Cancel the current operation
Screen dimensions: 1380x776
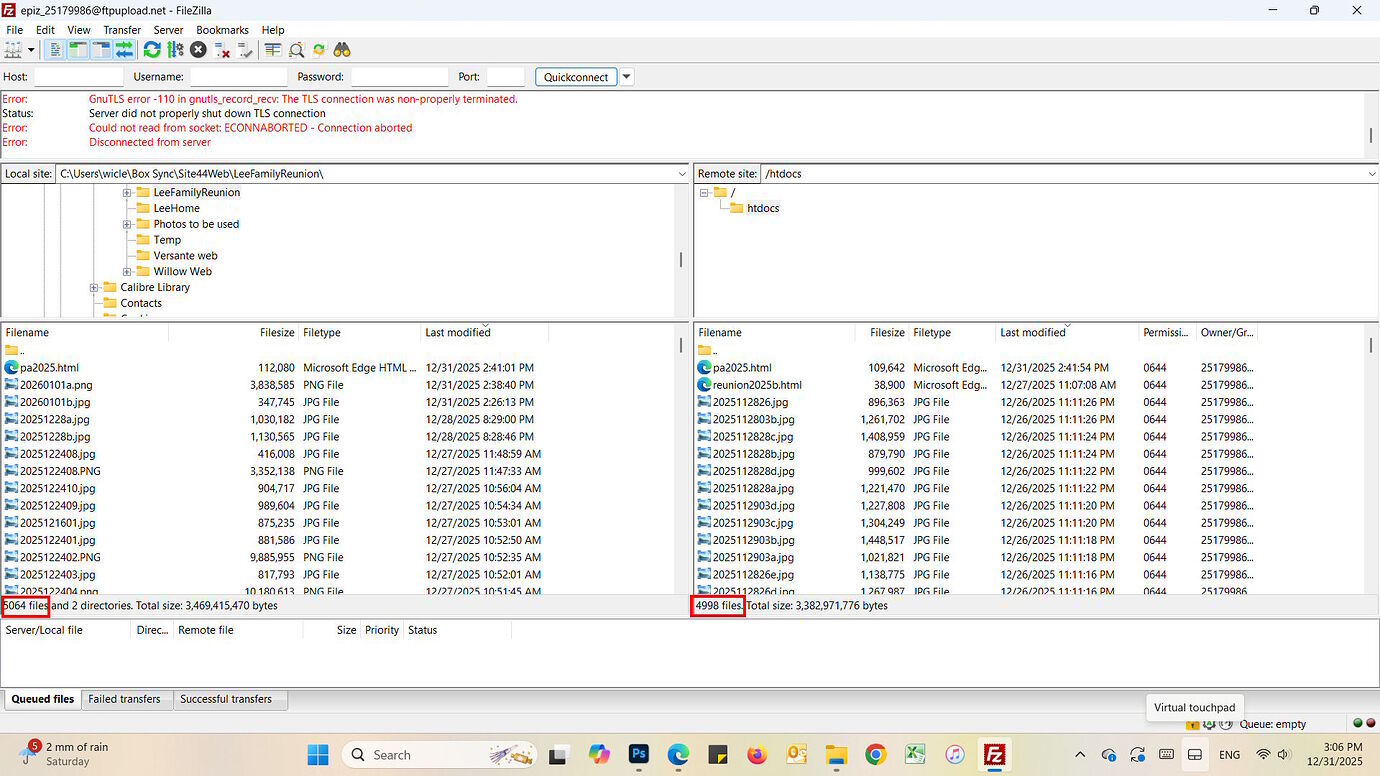[x=197, y=50]
